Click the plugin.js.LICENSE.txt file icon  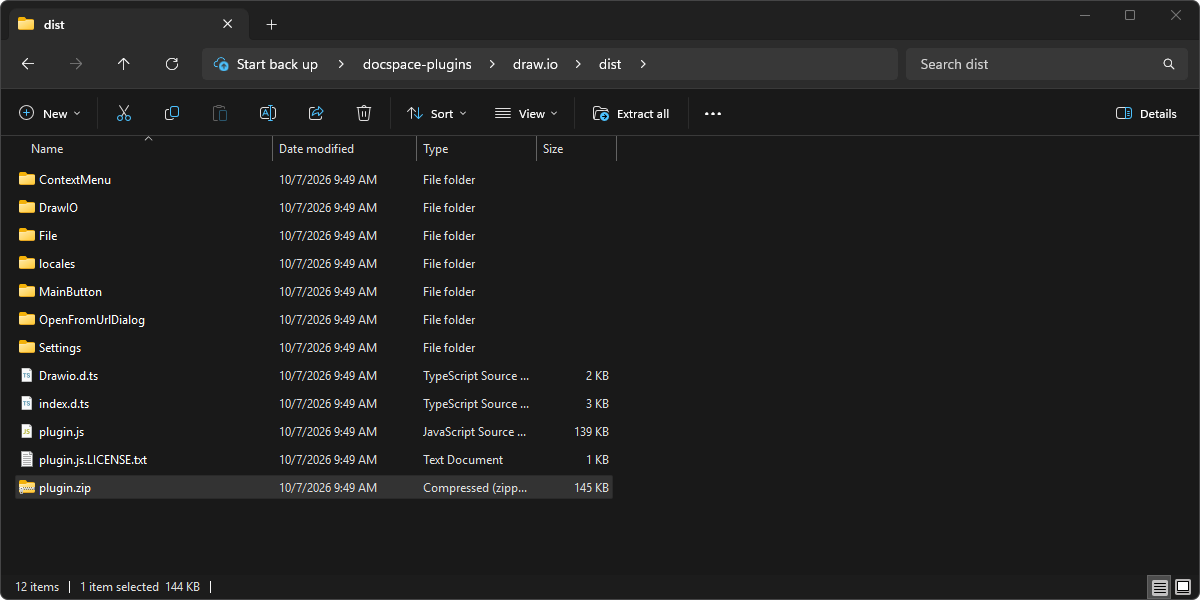pyautogui.click(x=27, y=460)
